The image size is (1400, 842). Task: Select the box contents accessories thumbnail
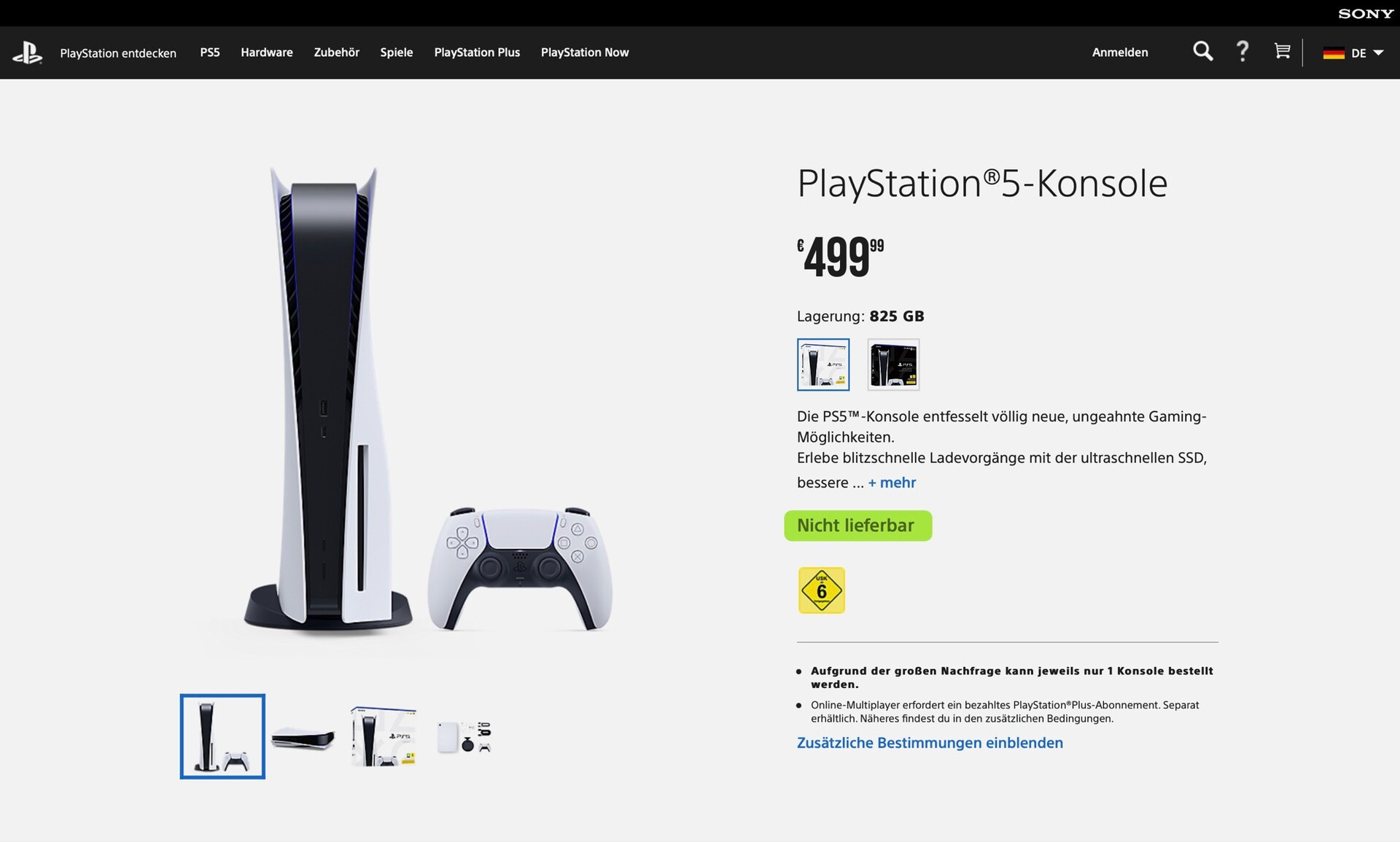pos(464,737)
